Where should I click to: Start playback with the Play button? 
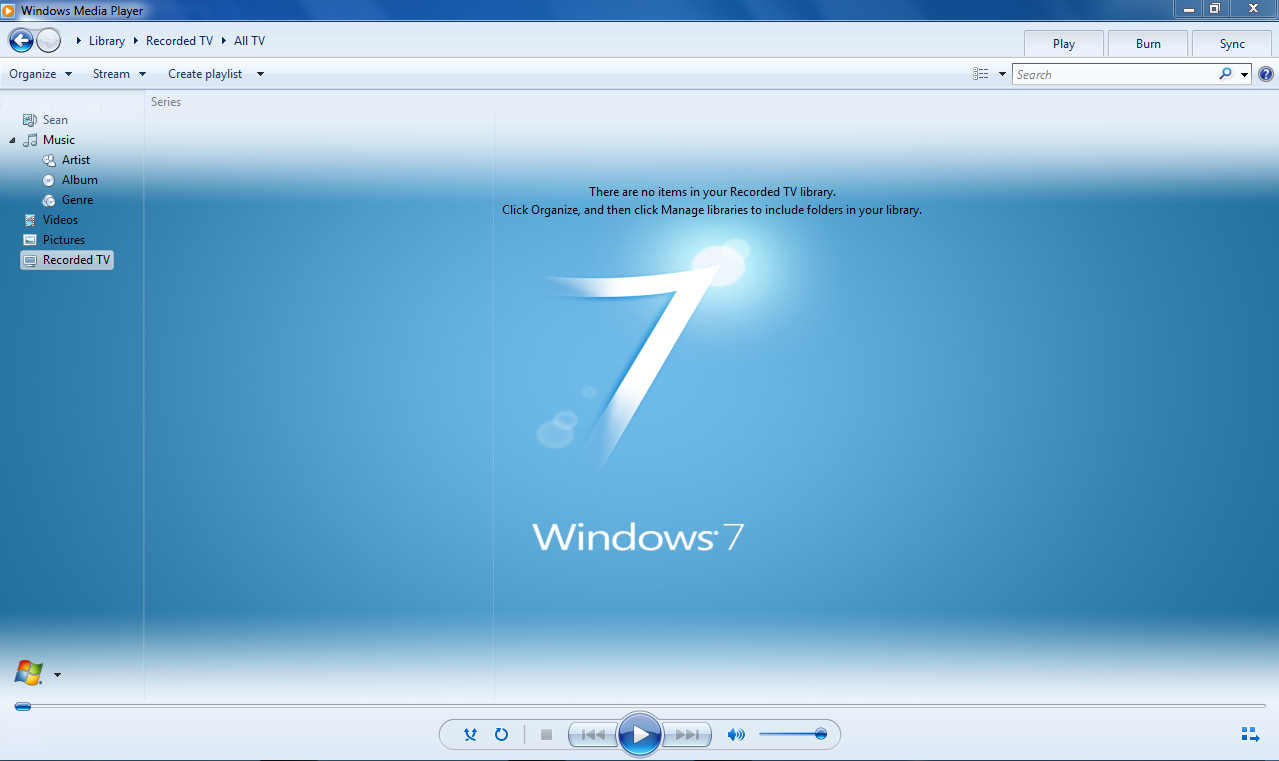(640, 735)
